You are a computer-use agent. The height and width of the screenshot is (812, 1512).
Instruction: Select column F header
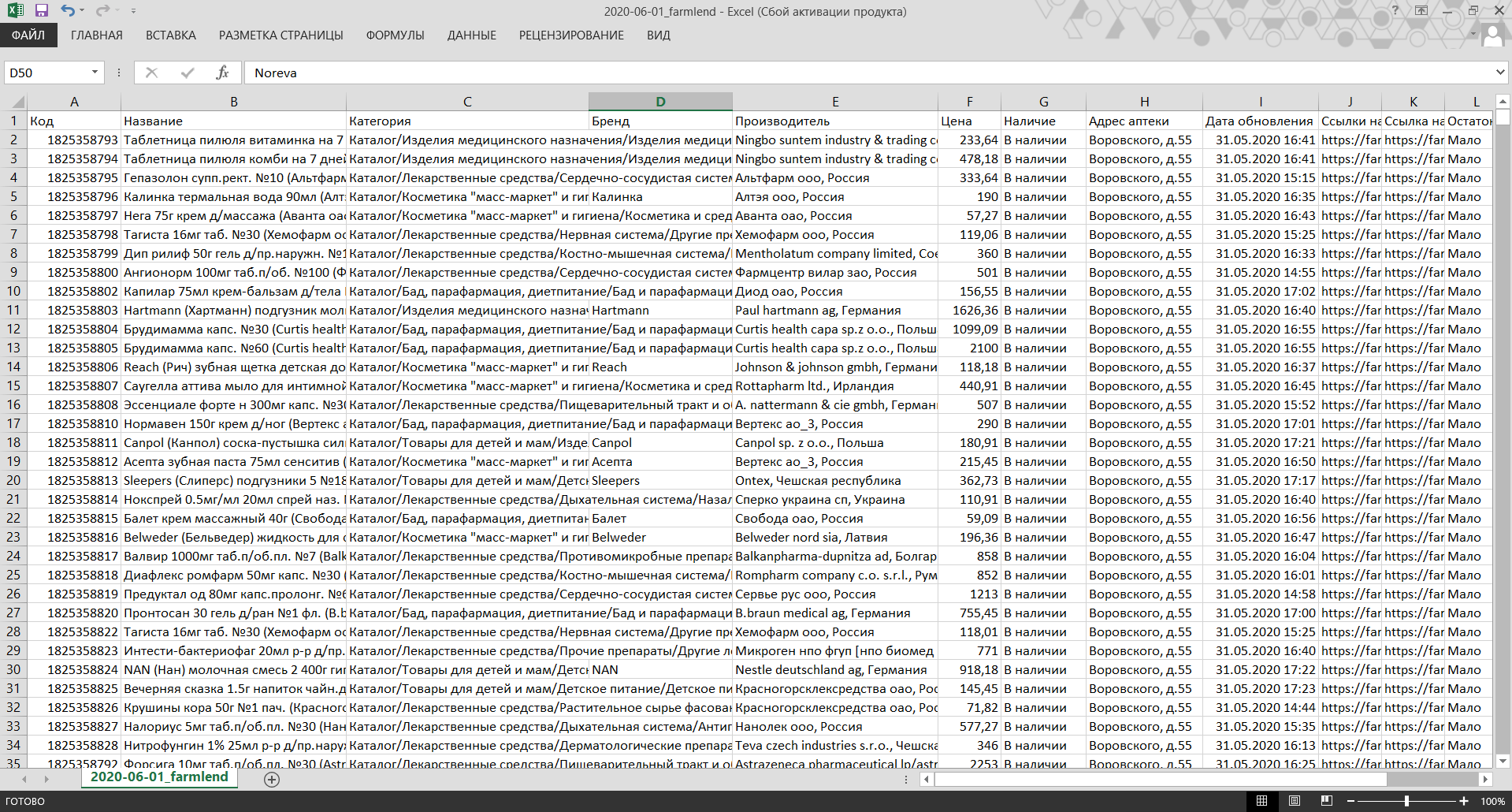(969, 102)
